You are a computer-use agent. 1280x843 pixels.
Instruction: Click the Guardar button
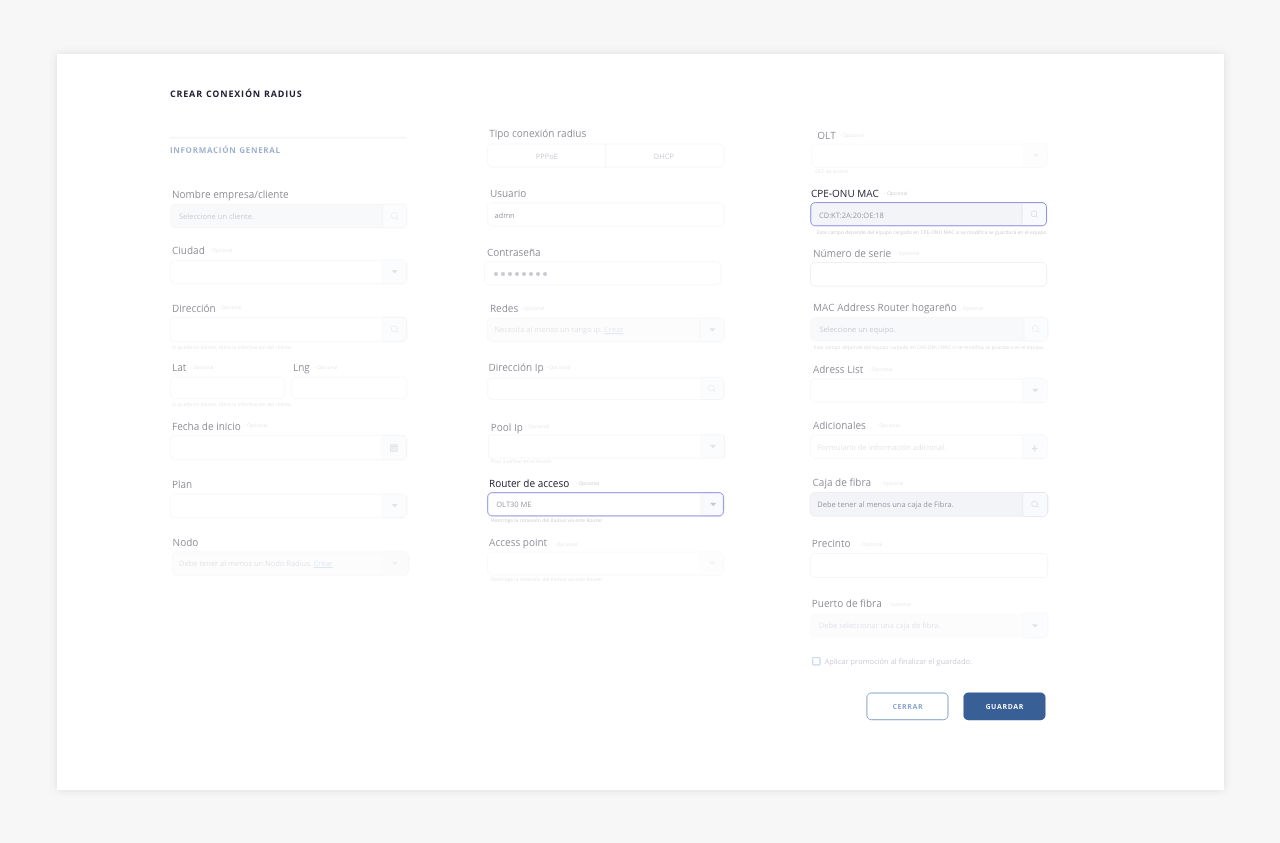point(1004,706)
